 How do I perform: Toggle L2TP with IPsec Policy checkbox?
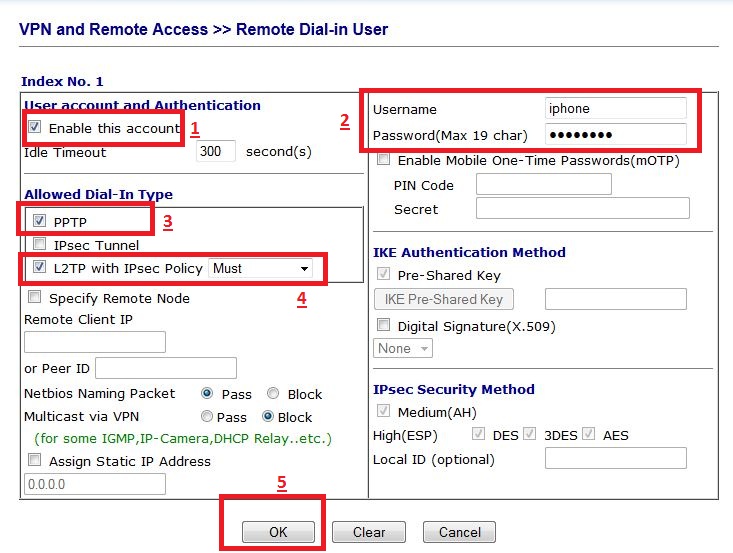tap(39, 268)
